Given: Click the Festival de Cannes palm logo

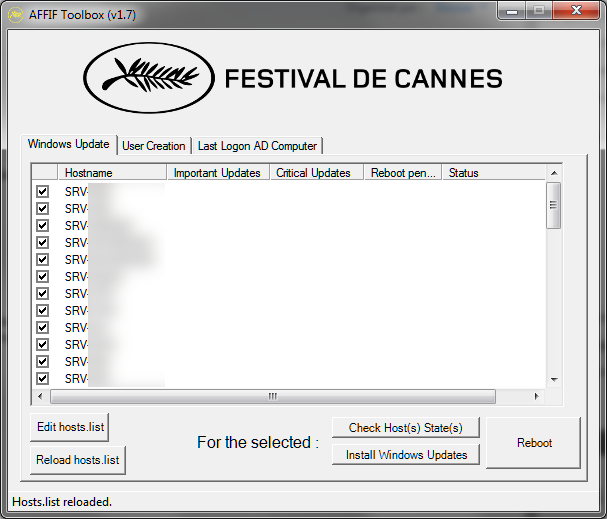Looking at the screenshot, I should (x=149, y=78).
